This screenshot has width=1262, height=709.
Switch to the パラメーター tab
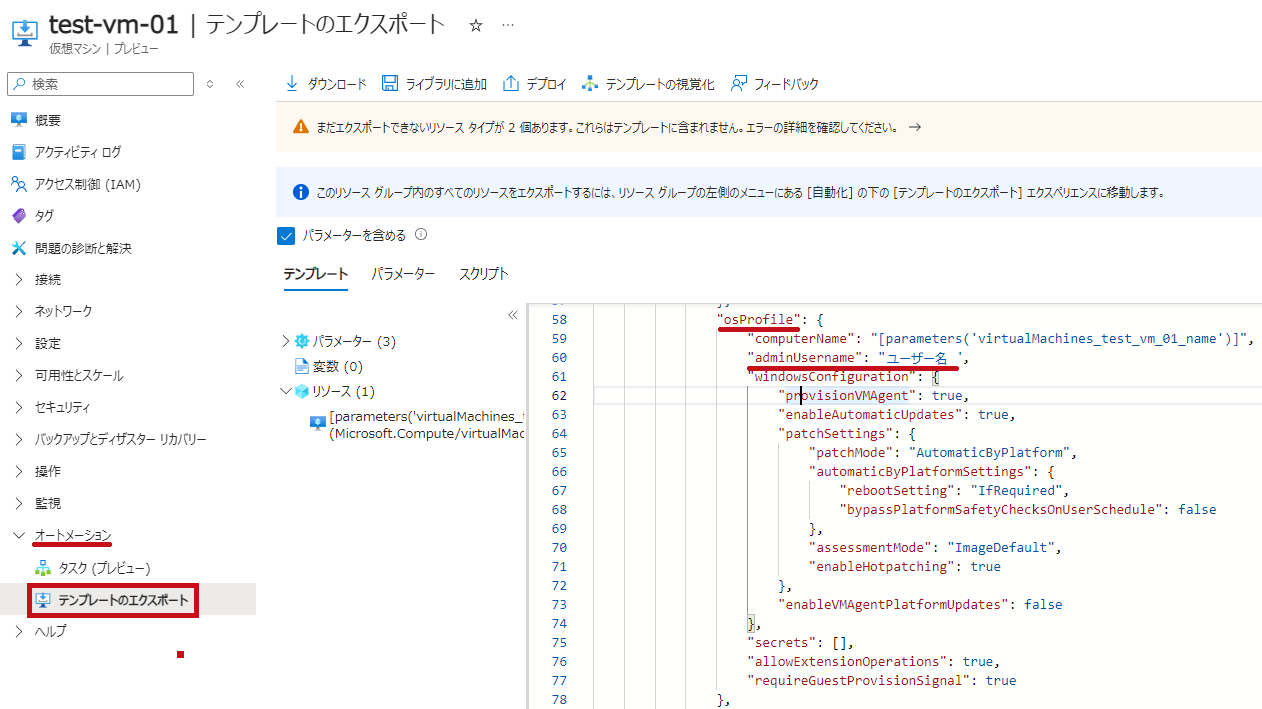point(403,274)
